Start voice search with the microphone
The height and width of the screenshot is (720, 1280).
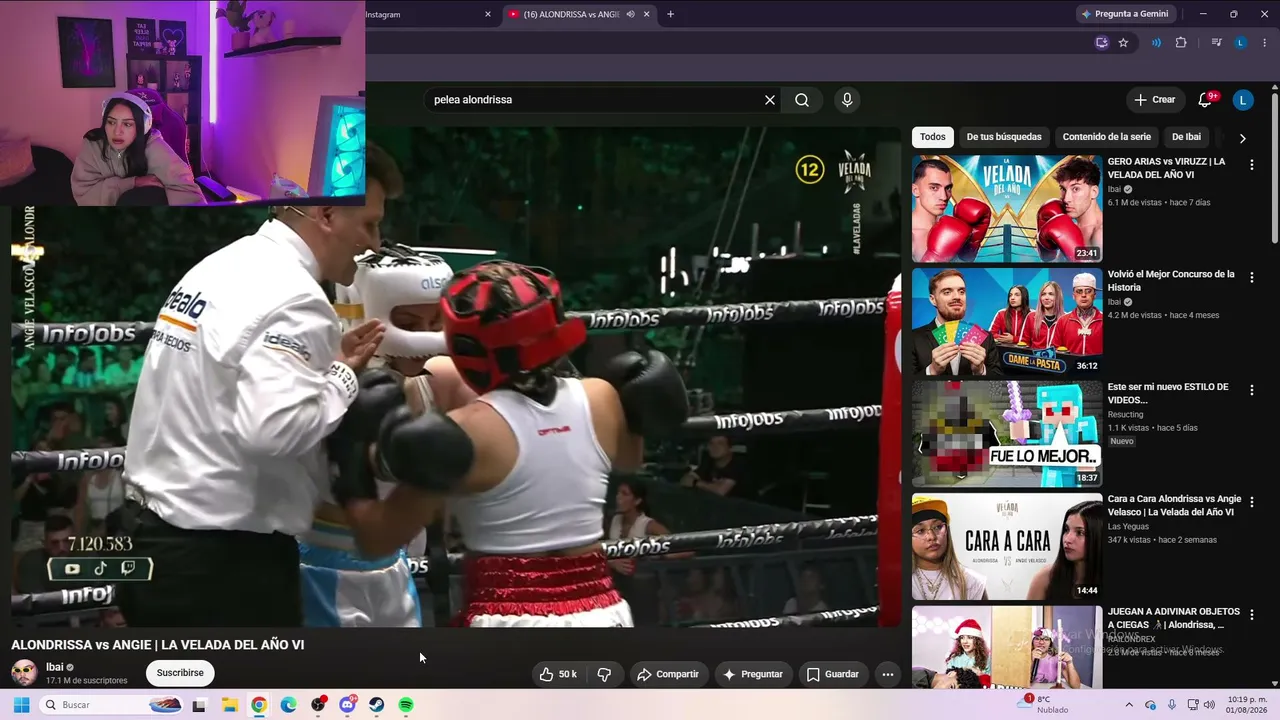847,100
